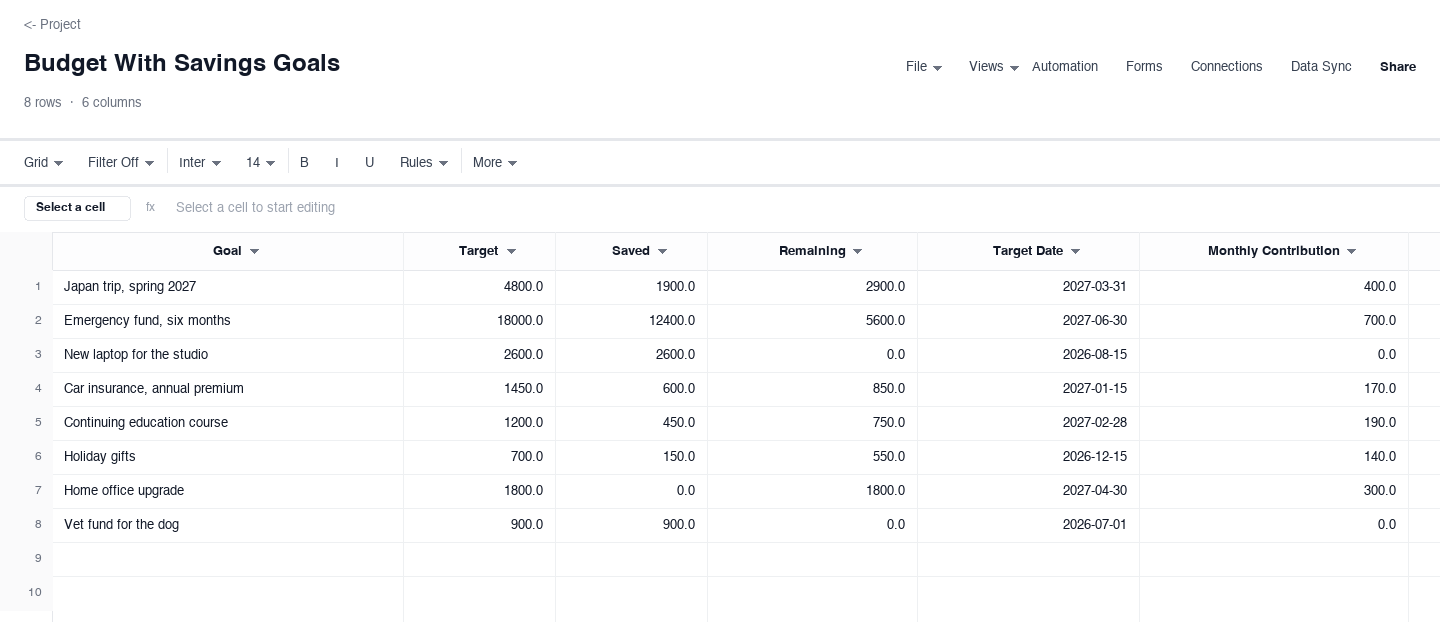1440x622 pixels.
Task: Select the 2026-08-15 target date cell
Action: click(1029, 355)
